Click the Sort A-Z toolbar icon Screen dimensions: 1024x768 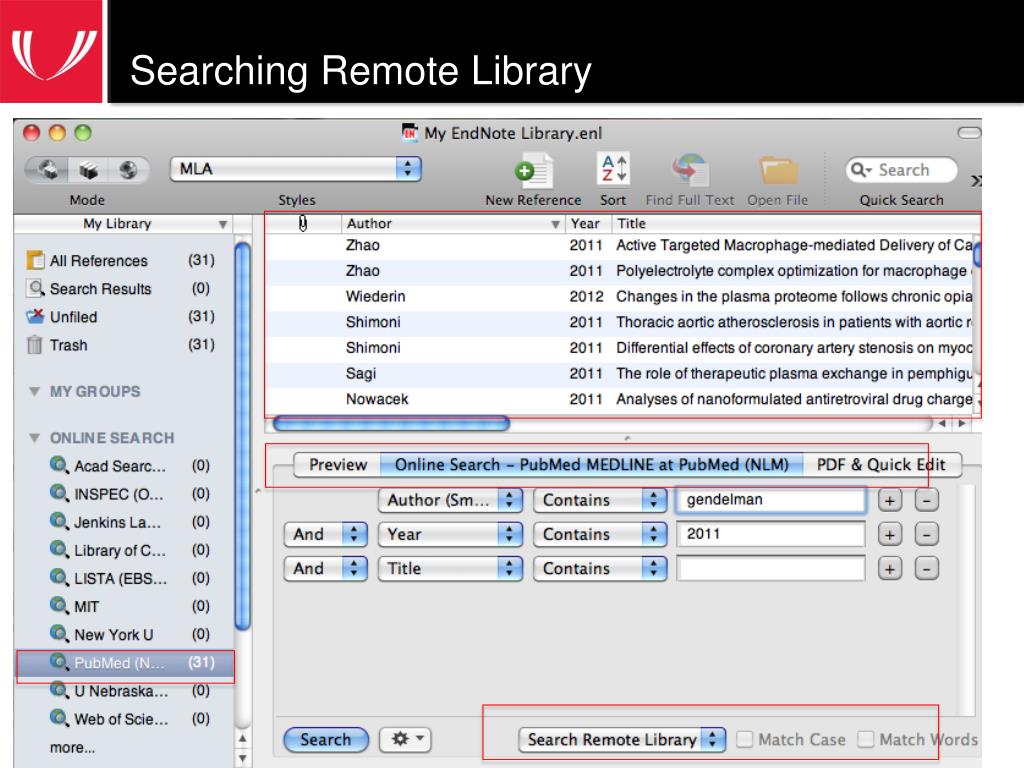(x=612, y=170)
